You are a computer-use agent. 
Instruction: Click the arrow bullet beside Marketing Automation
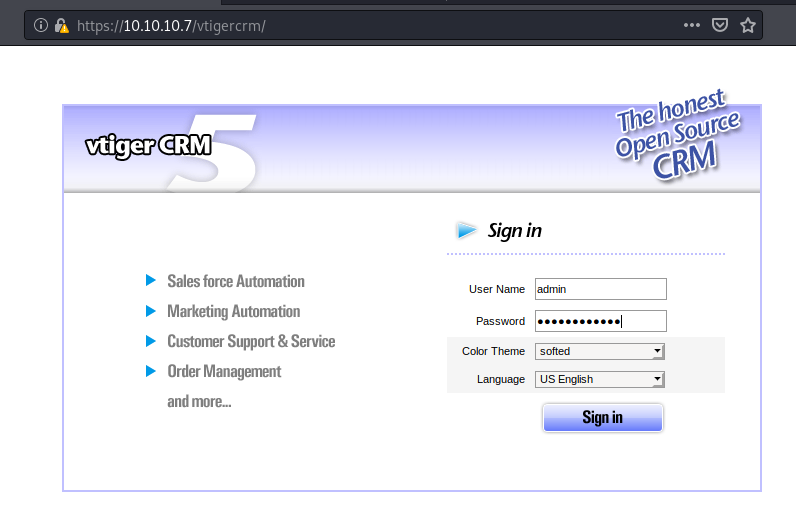point(150,310)
